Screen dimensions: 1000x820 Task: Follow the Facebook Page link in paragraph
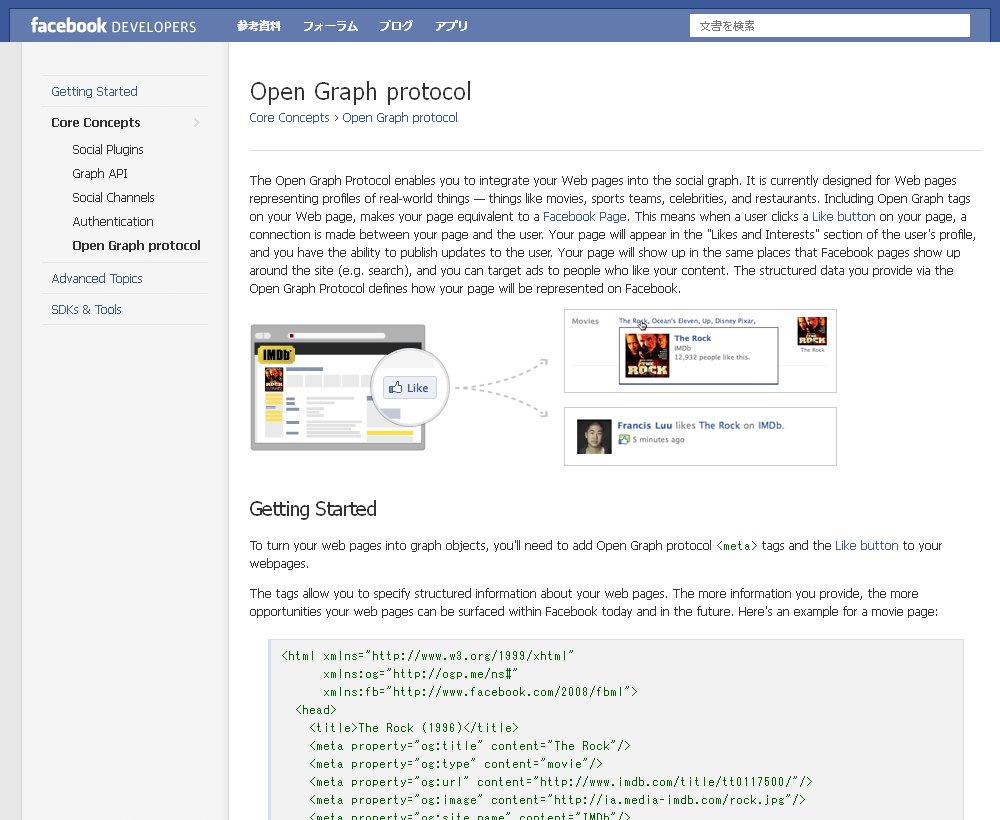(x=584, y=217)
